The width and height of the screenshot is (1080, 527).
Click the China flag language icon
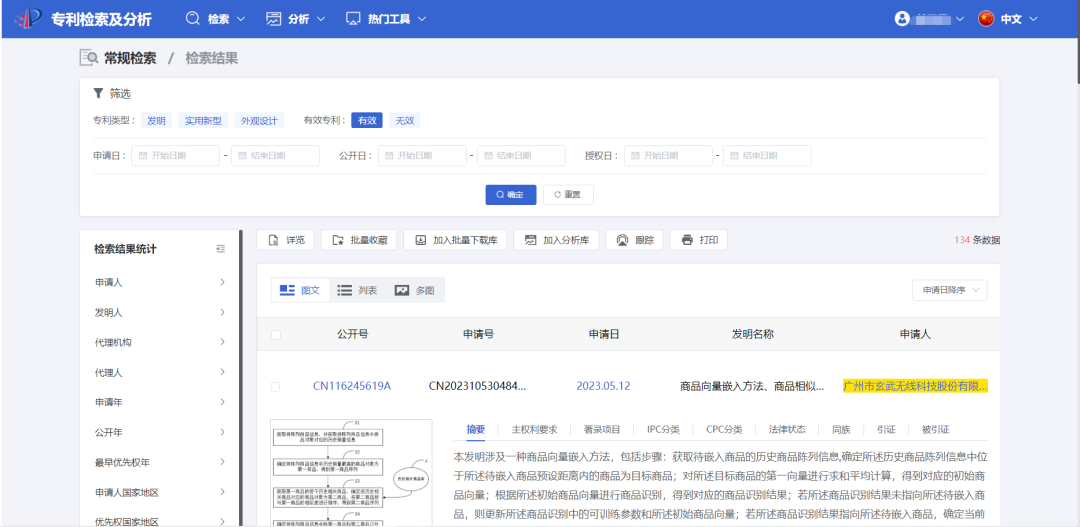[986, 19]
